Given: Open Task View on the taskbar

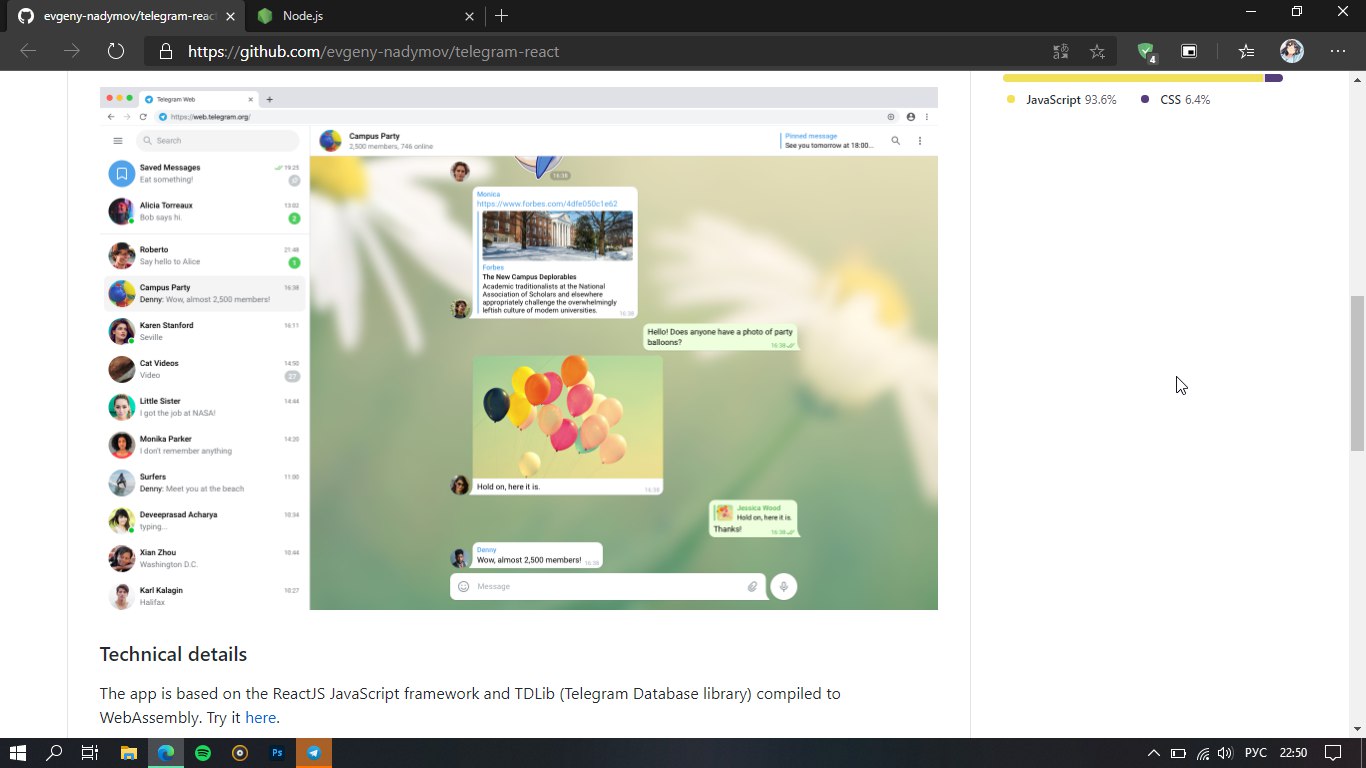Looking at the screenshot, I should pyautogui.click(x=90, y=753).
